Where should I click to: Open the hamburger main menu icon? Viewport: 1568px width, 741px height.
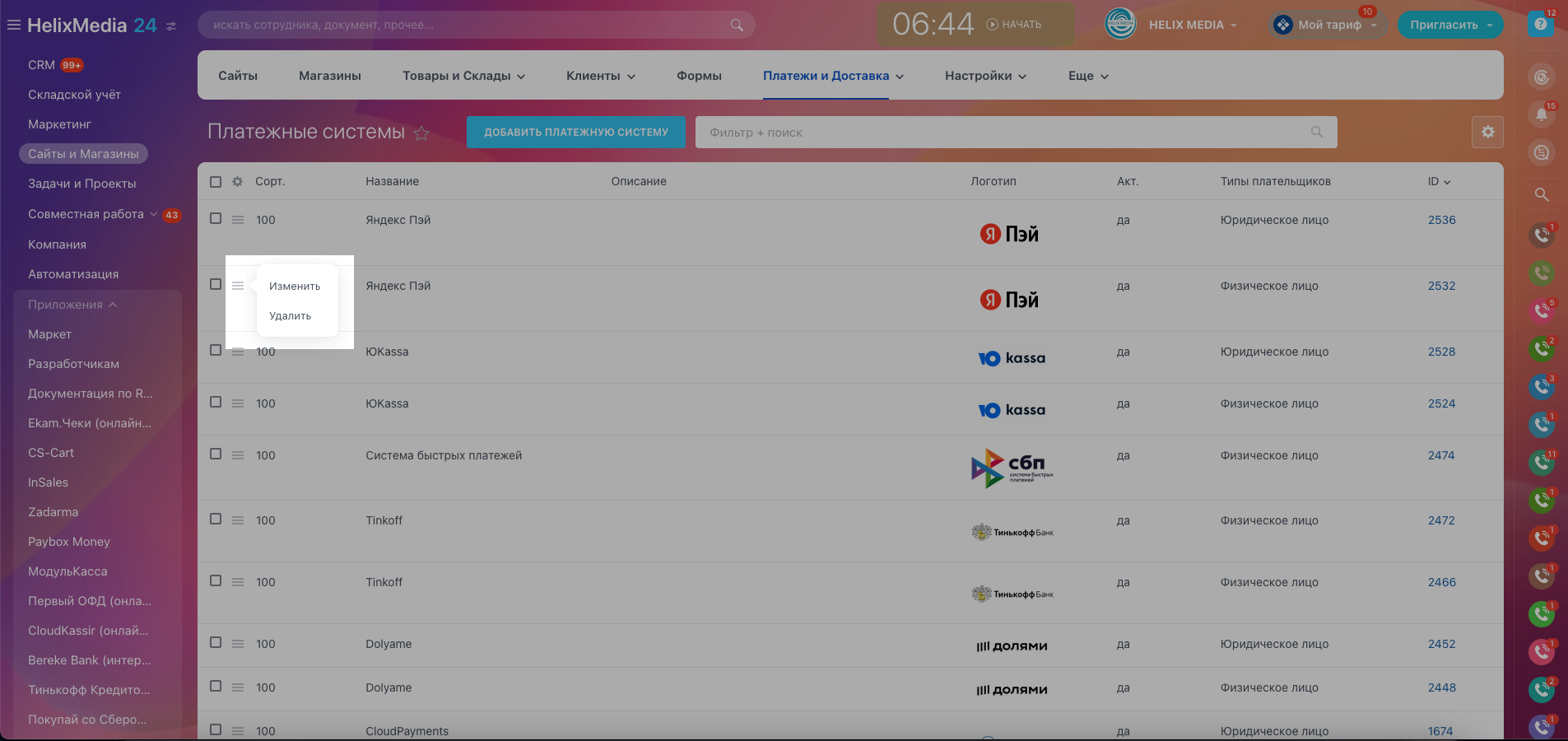point(14,26)
